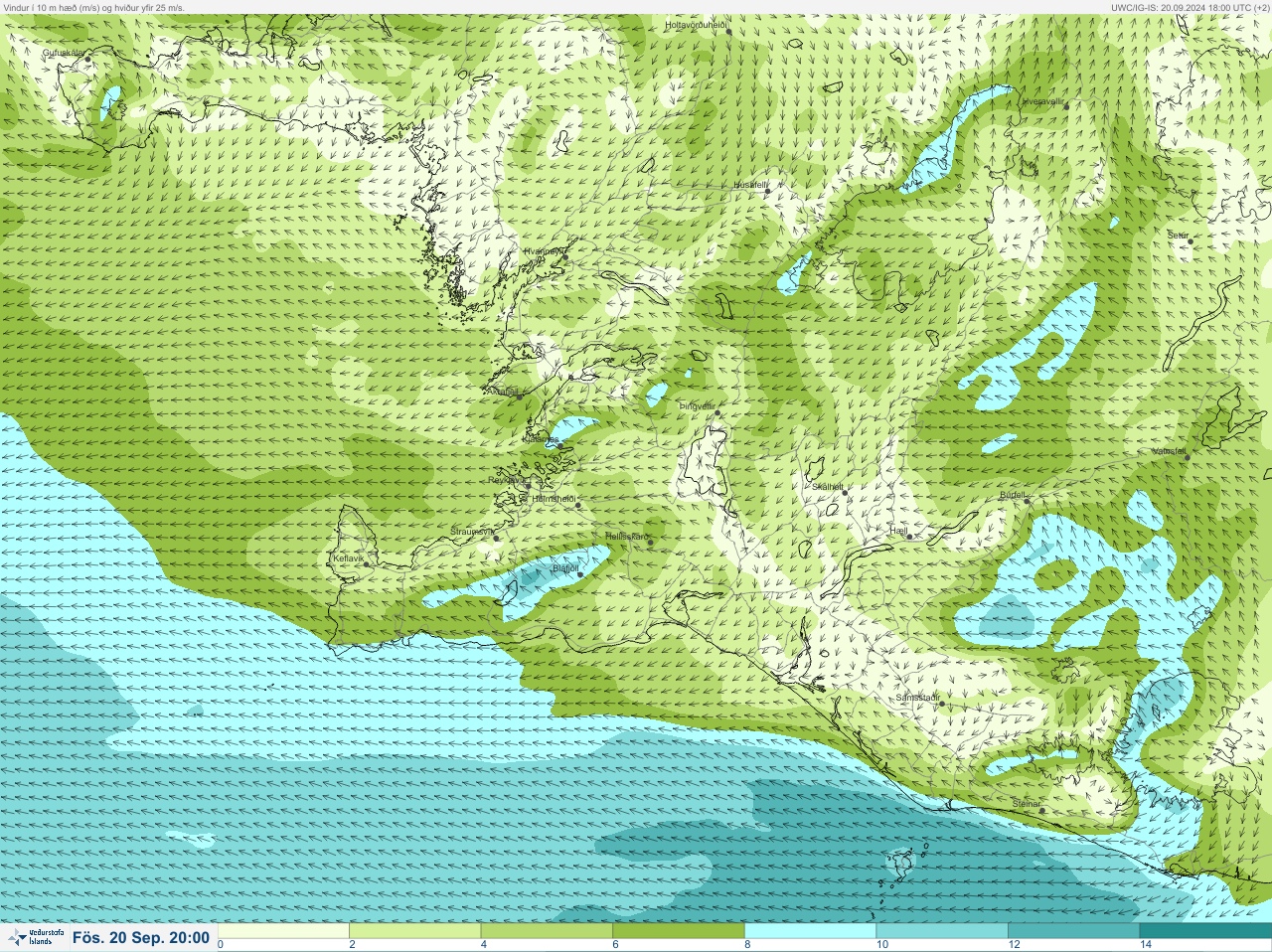Click the Straumsvík station label

pyautogui.click(x=471, y=532)
